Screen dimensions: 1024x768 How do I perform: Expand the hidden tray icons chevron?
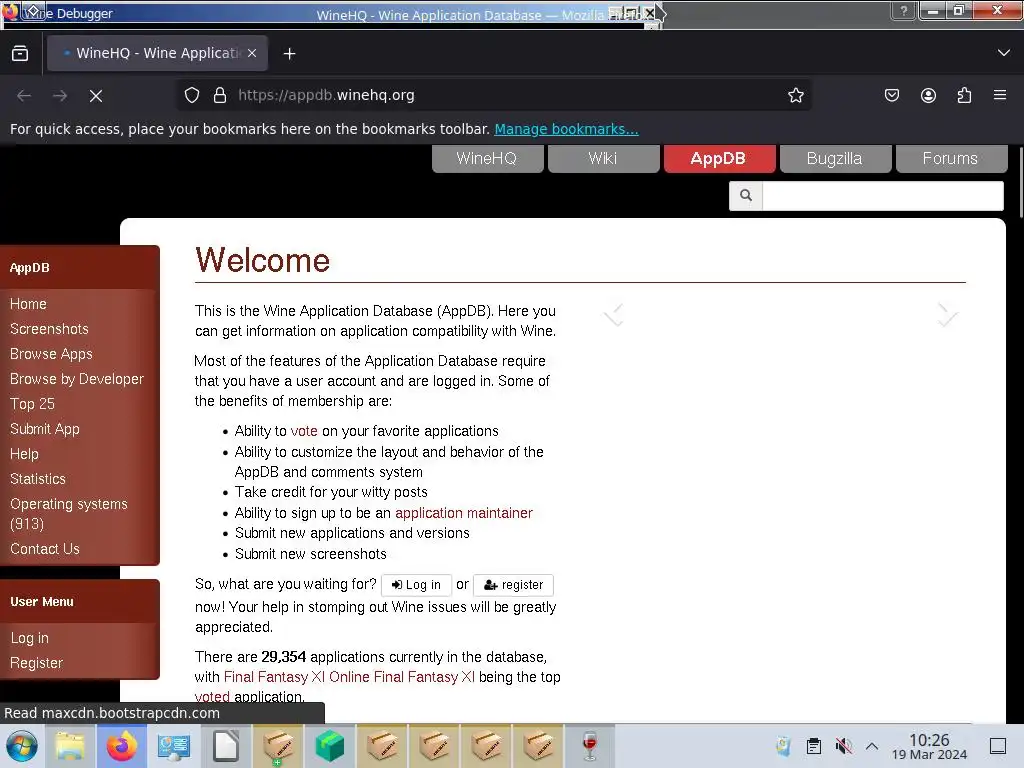click(x=872, y=746)
